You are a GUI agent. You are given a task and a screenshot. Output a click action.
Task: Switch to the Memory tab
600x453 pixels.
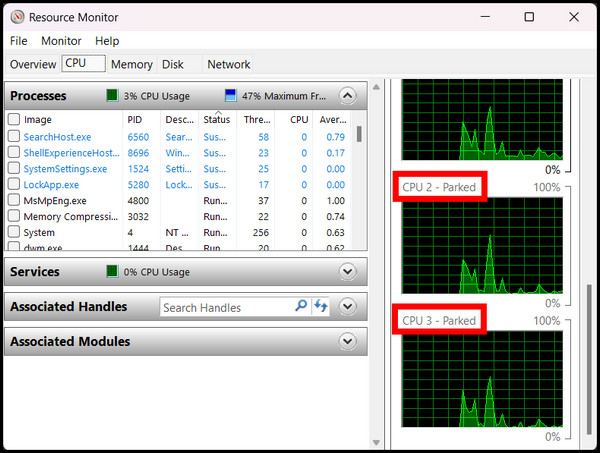(132, 64)
